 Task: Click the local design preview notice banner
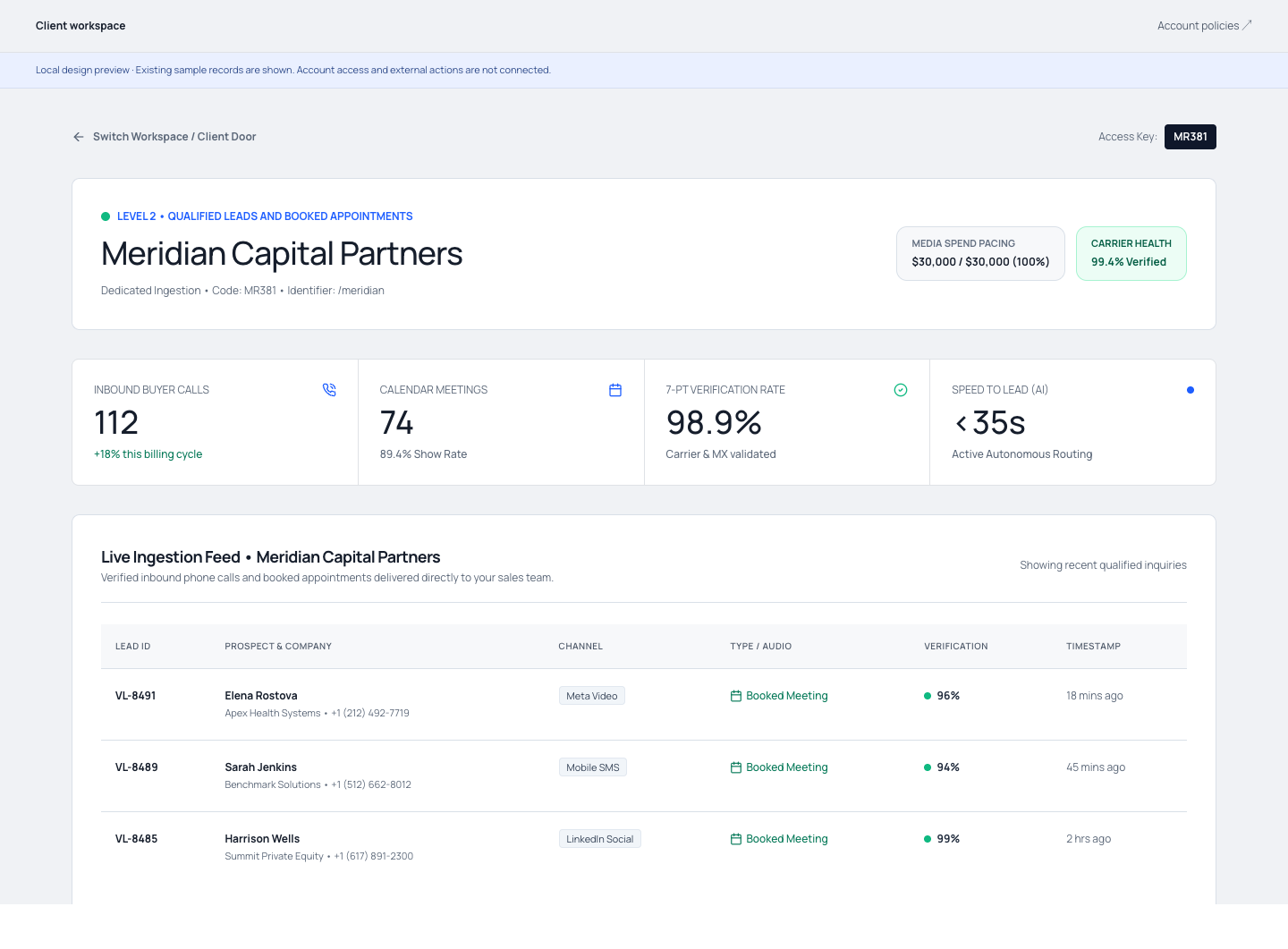point(644,70)
